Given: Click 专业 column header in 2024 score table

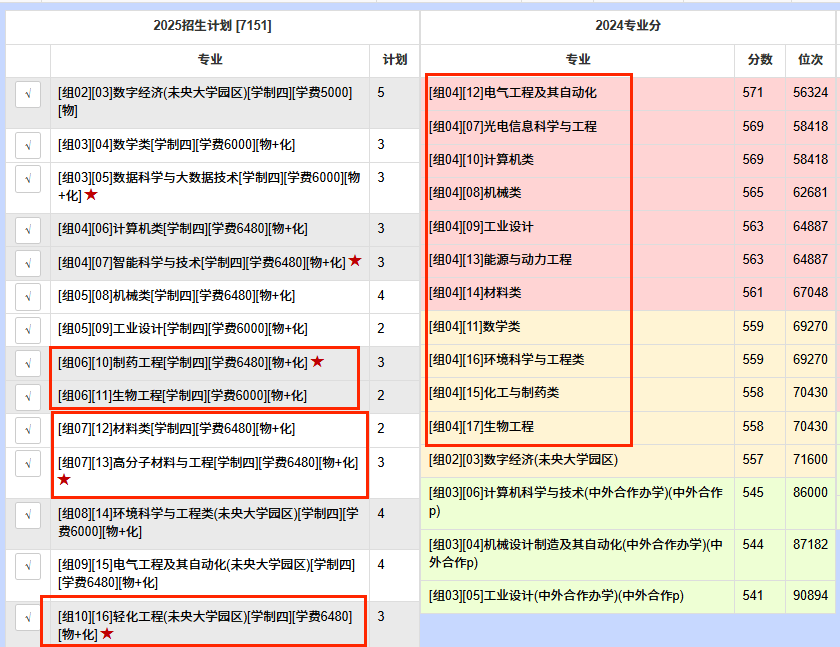Looking at the screenshot, I should pos(578,59).
